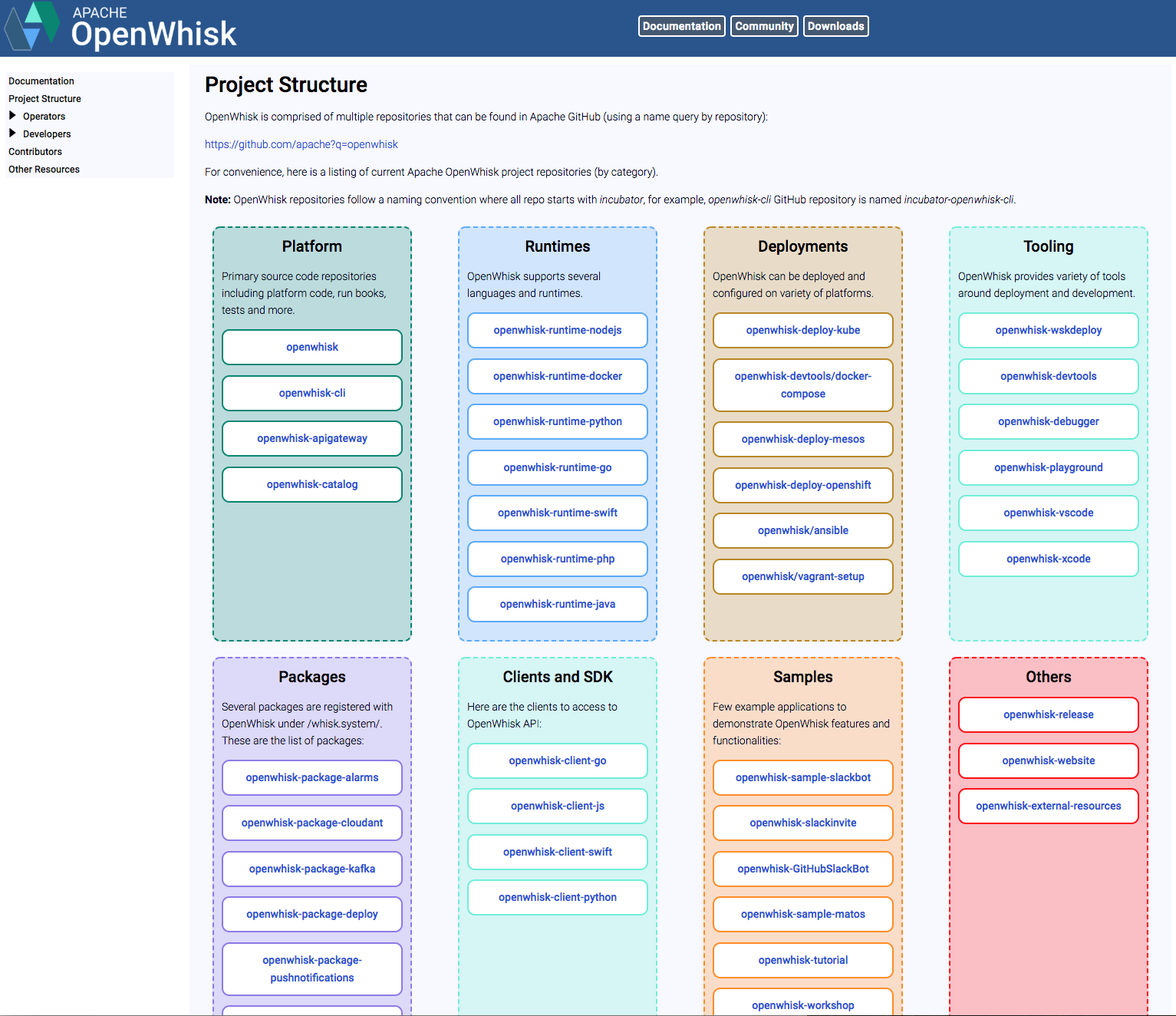Open the openwhisk-cli repository
The image size is (1176, 1016).
pos(312,393)
